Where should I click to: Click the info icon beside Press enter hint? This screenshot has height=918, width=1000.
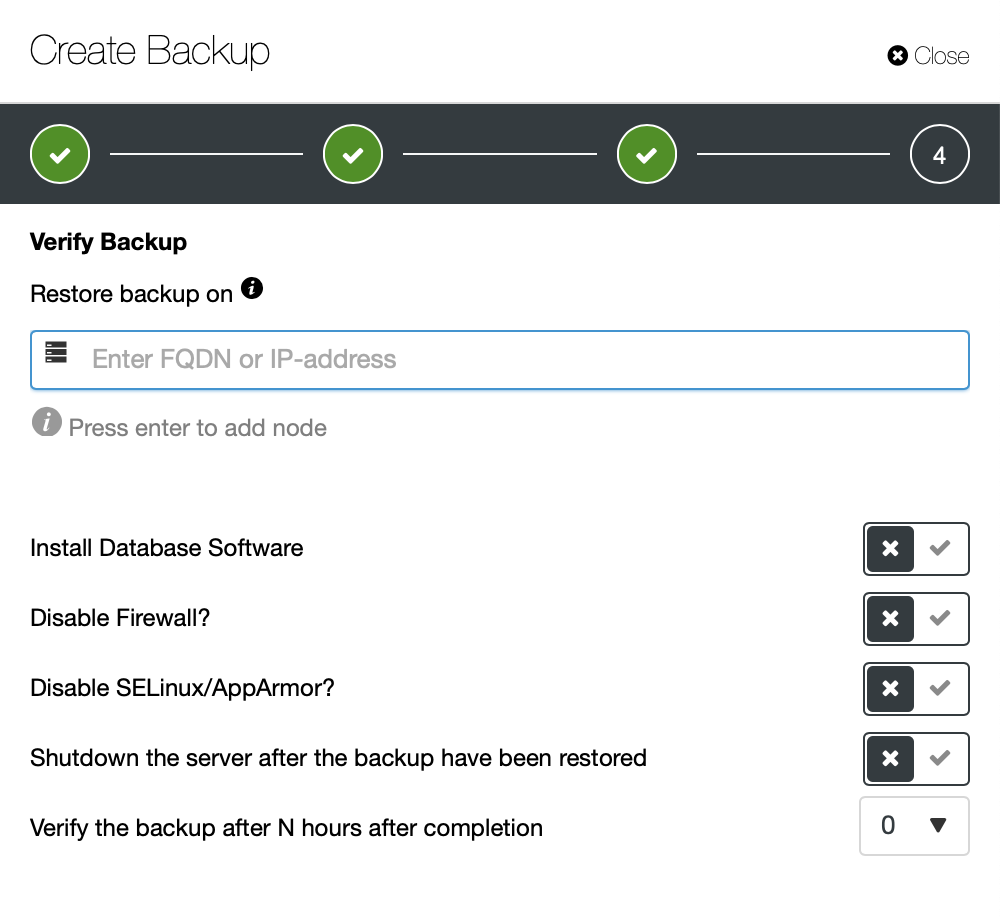(47, 422)
